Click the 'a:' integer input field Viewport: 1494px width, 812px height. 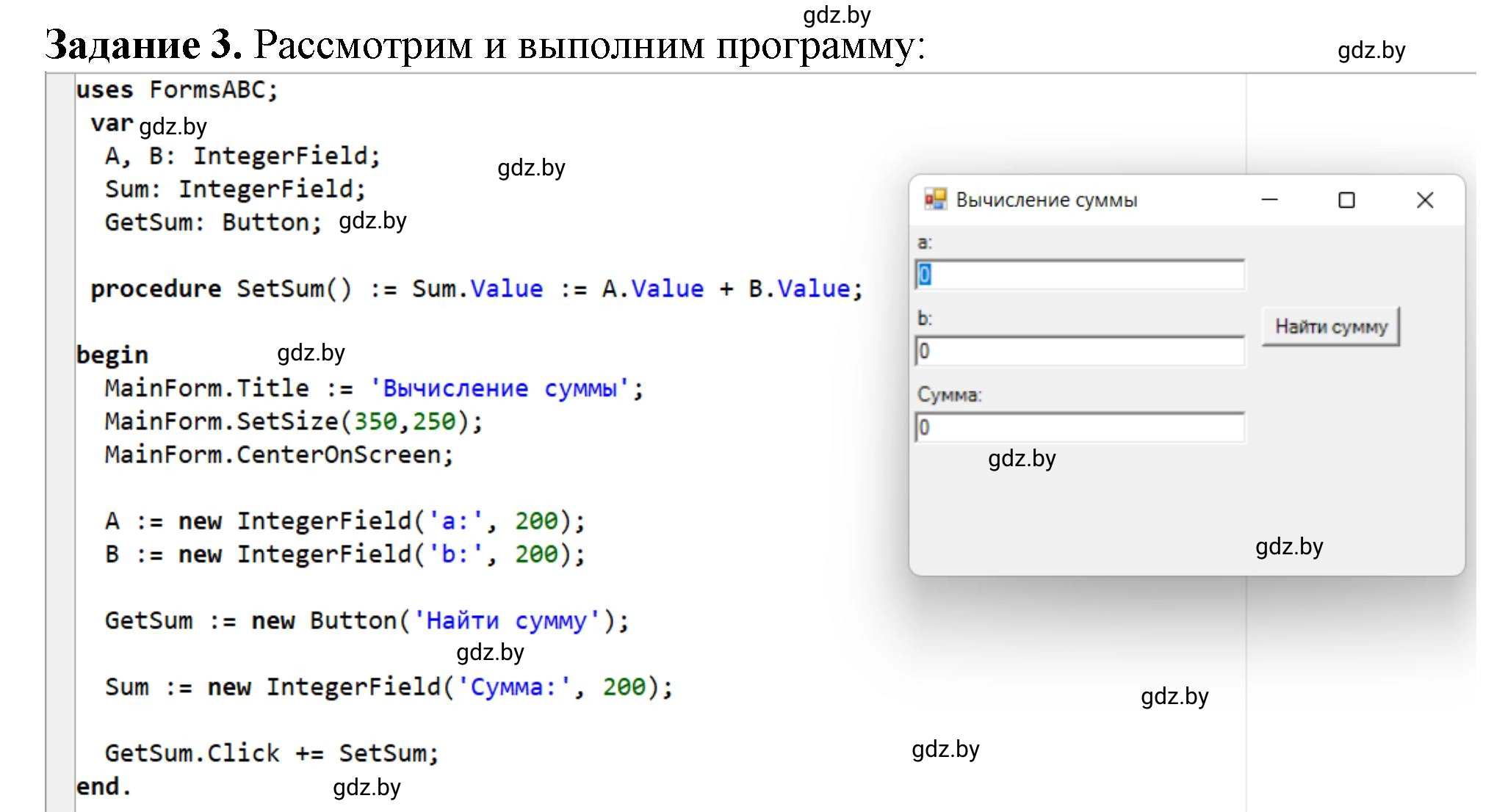pos(1080,275)
